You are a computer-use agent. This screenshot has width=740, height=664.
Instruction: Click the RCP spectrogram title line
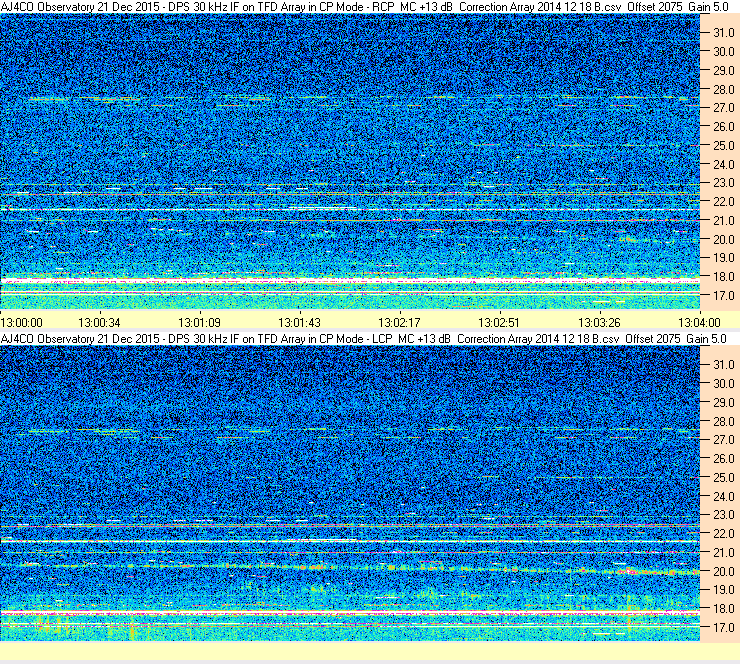364,7
